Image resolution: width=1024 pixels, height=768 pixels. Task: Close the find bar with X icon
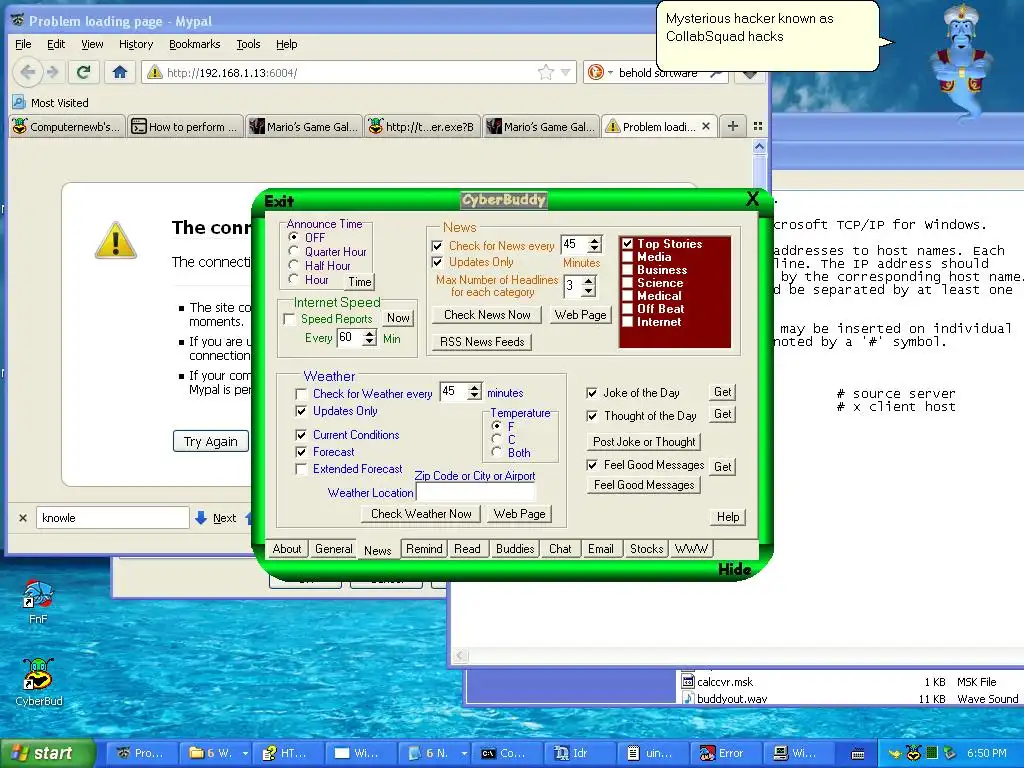[x=23, y=518]
